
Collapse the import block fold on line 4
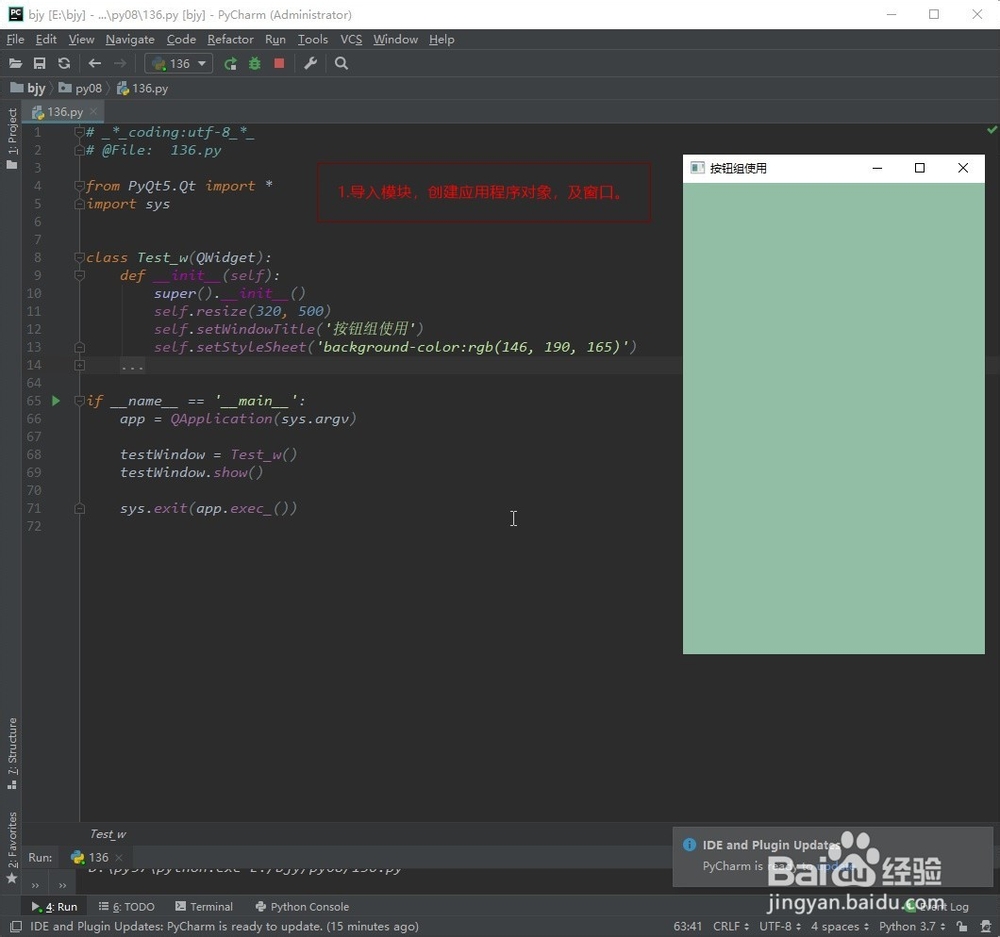tap(79, 186)
